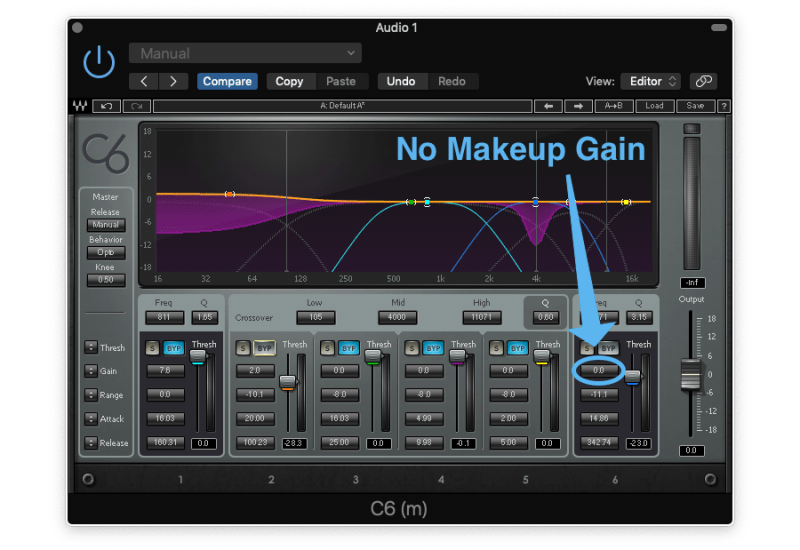This screenshot has width=800, height=550.
Task: Open the View Editor dropdown
Action: (651, 81)
